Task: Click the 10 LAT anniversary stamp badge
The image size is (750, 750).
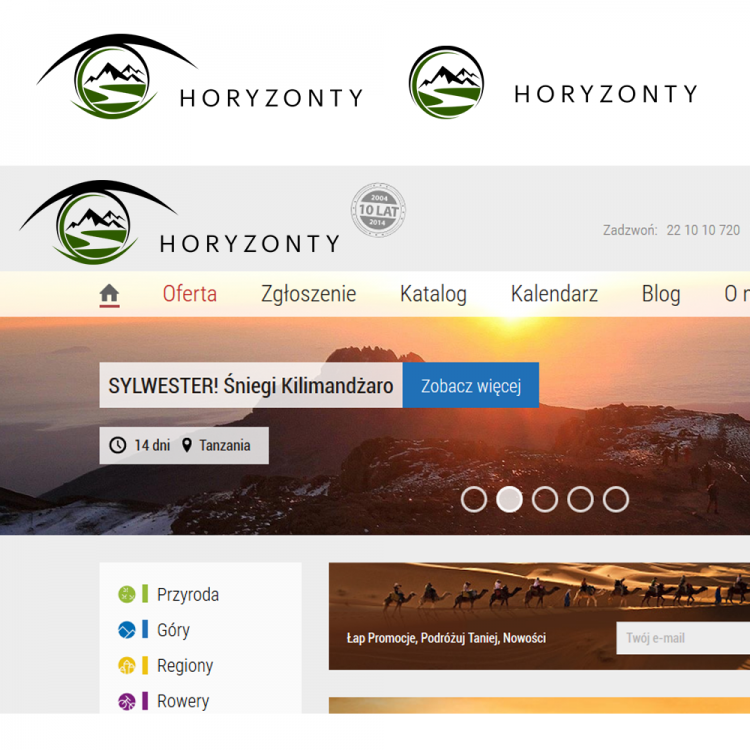Action: point(378,210)
